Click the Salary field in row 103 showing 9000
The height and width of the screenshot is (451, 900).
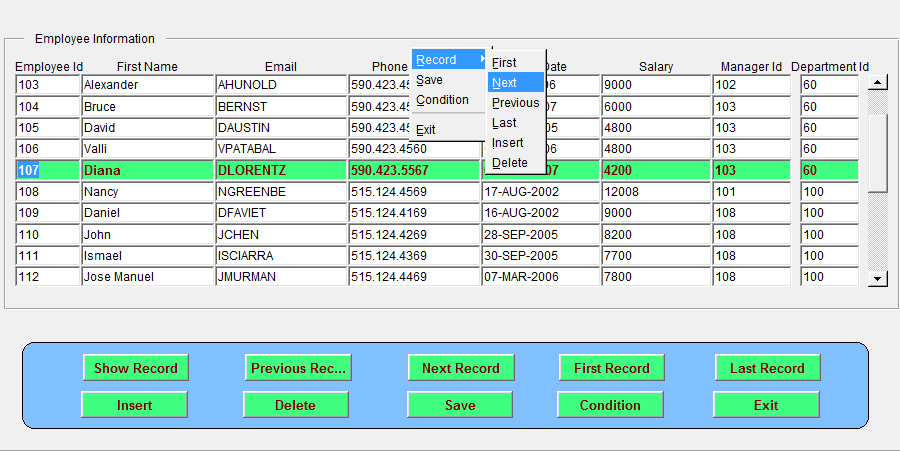point(656,85)
